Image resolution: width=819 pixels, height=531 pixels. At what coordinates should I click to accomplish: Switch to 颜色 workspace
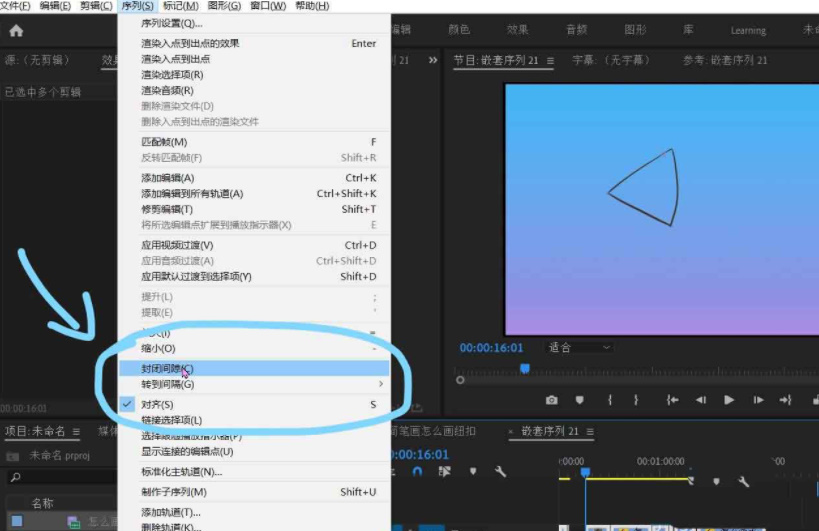tap(459, 30)
